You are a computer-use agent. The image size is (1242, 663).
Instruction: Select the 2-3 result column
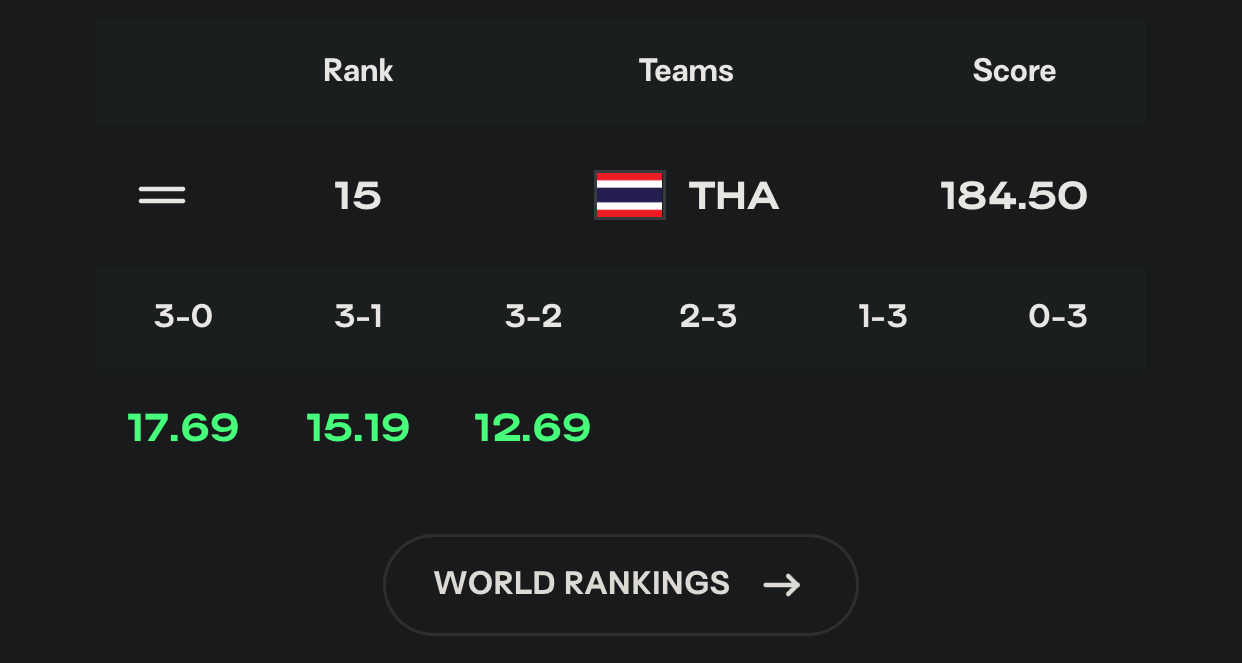(708, 317)
